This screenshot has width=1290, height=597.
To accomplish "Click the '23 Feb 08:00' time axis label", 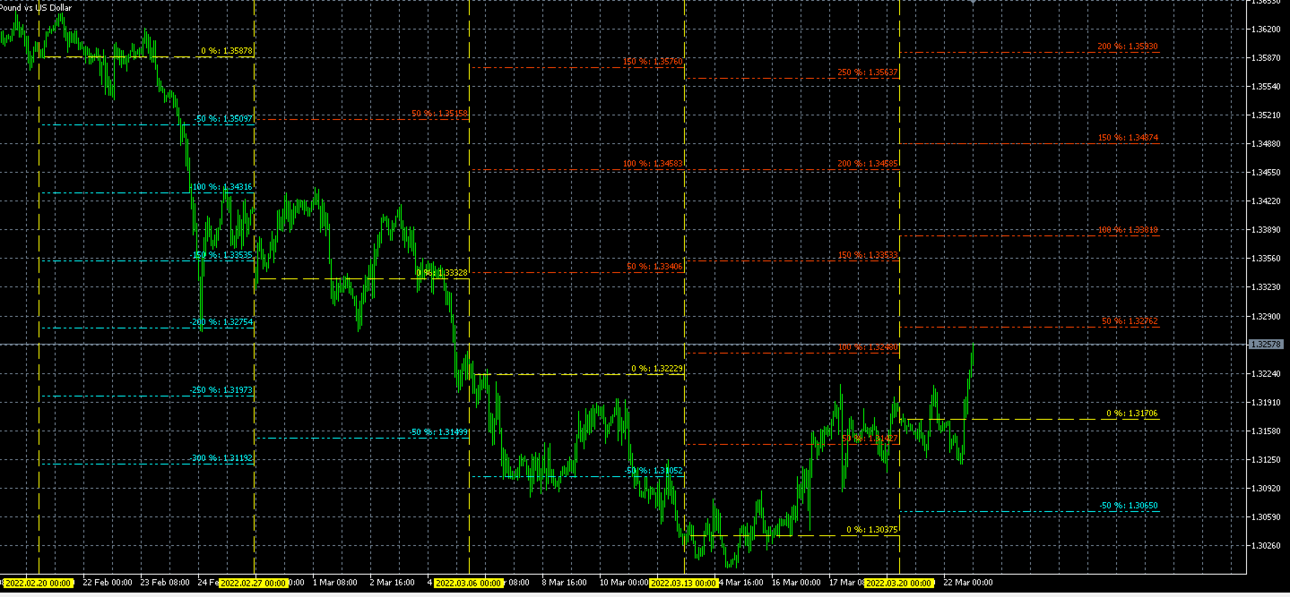I will click(165, 582).
